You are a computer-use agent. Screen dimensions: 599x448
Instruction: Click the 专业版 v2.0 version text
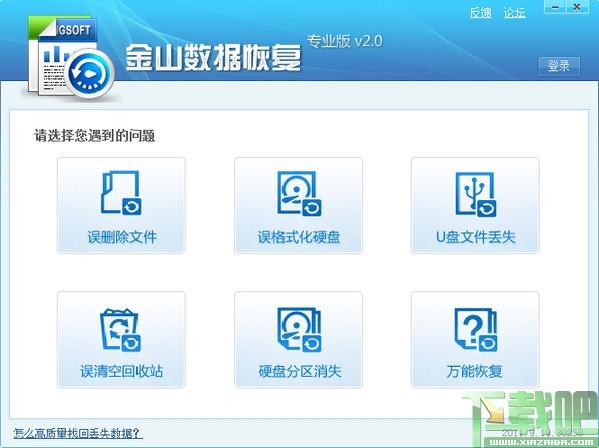tap(345, 41)
